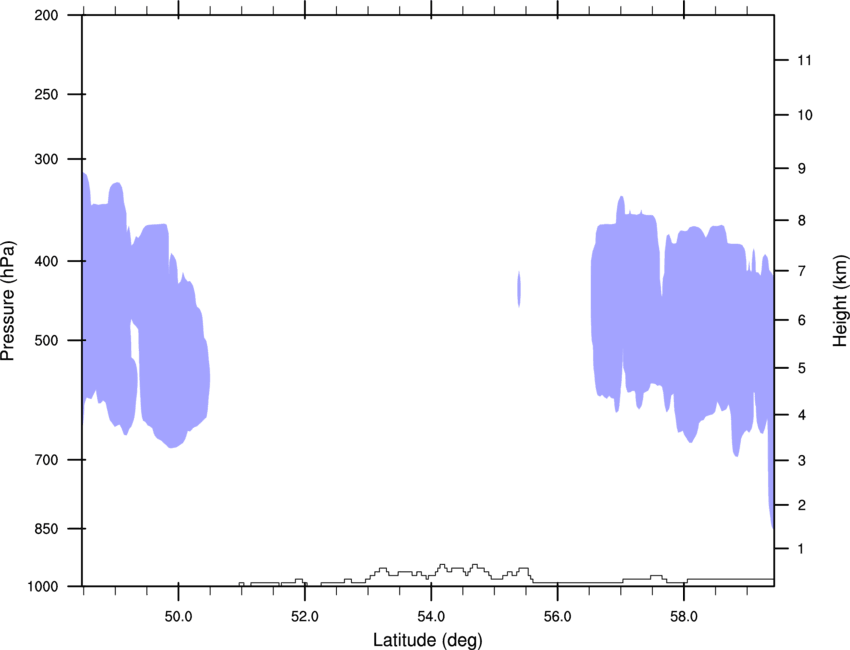Click the terrain outline peak near 54.2°
The width and height of the screenshot is (850, 650).
(x=442, y=565)
